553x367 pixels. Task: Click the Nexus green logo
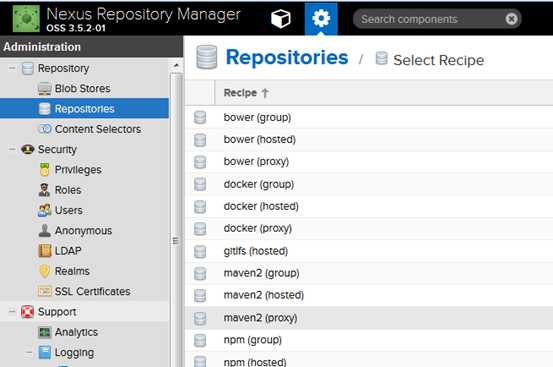click(x=26, y=19)
